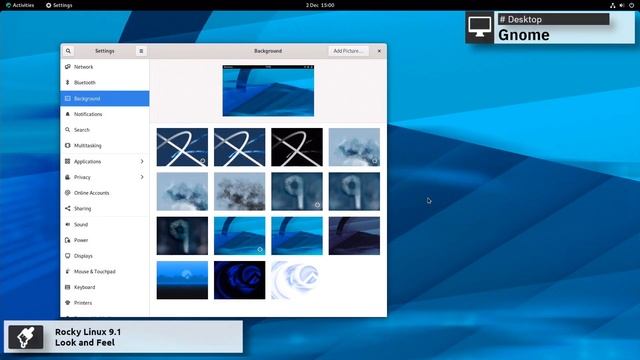Viewport: 640px width, 360px height.
Task: Open the clock showing 2 Dec 15:00
Action: pos(320,5)
